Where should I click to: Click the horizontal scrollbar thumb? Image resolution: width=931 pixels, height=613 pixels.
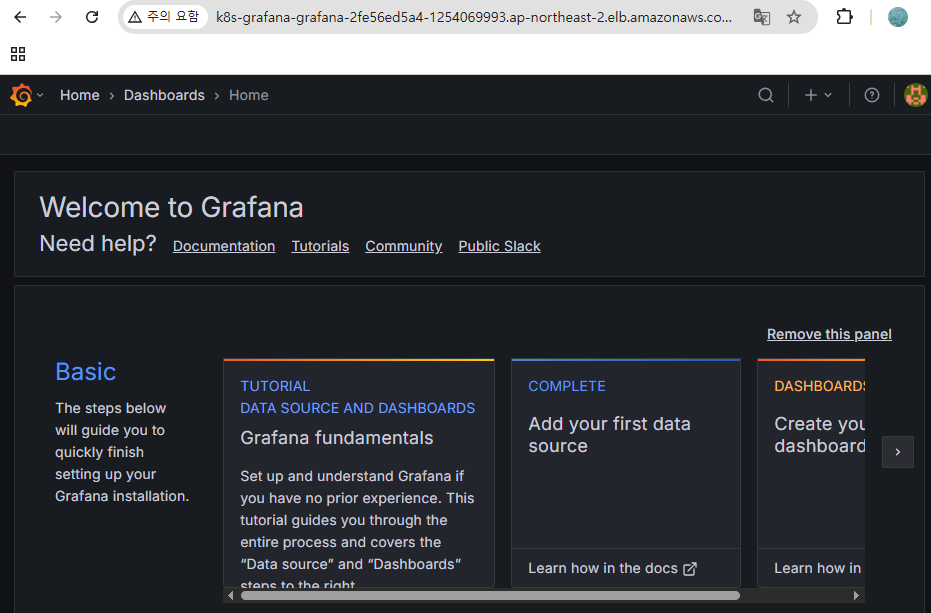(x=490, y=595)
